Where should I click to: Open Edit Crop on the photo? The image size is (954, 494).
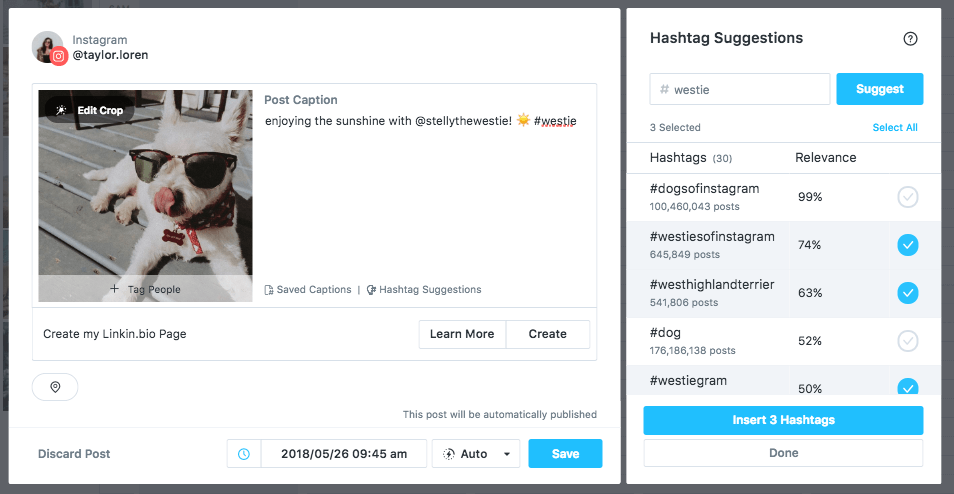pyautogui.click(x=90, y=110)
